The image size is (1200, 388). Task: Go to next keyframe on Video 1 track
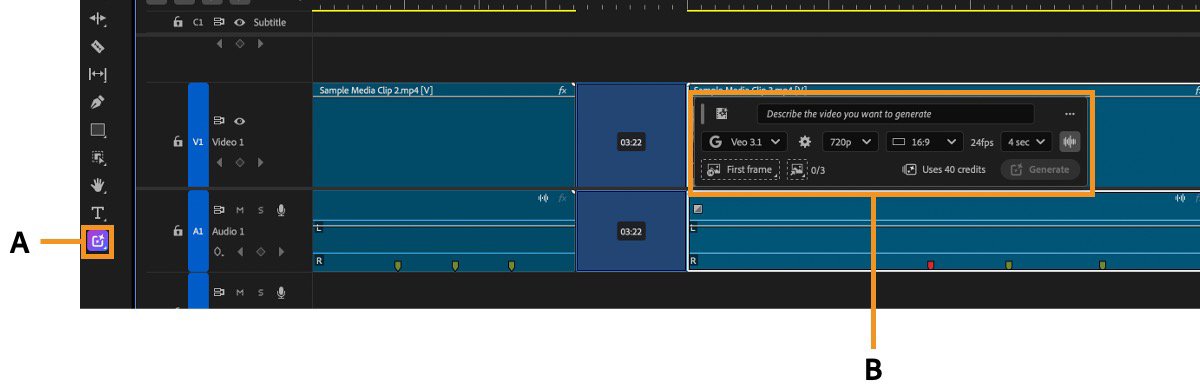tap(260, 162)
